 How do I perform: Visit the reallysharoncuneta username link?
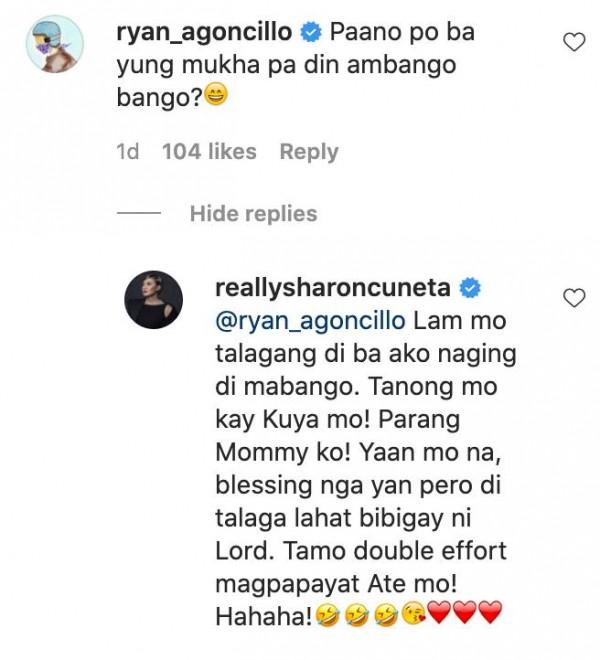[x=333, y=288]
